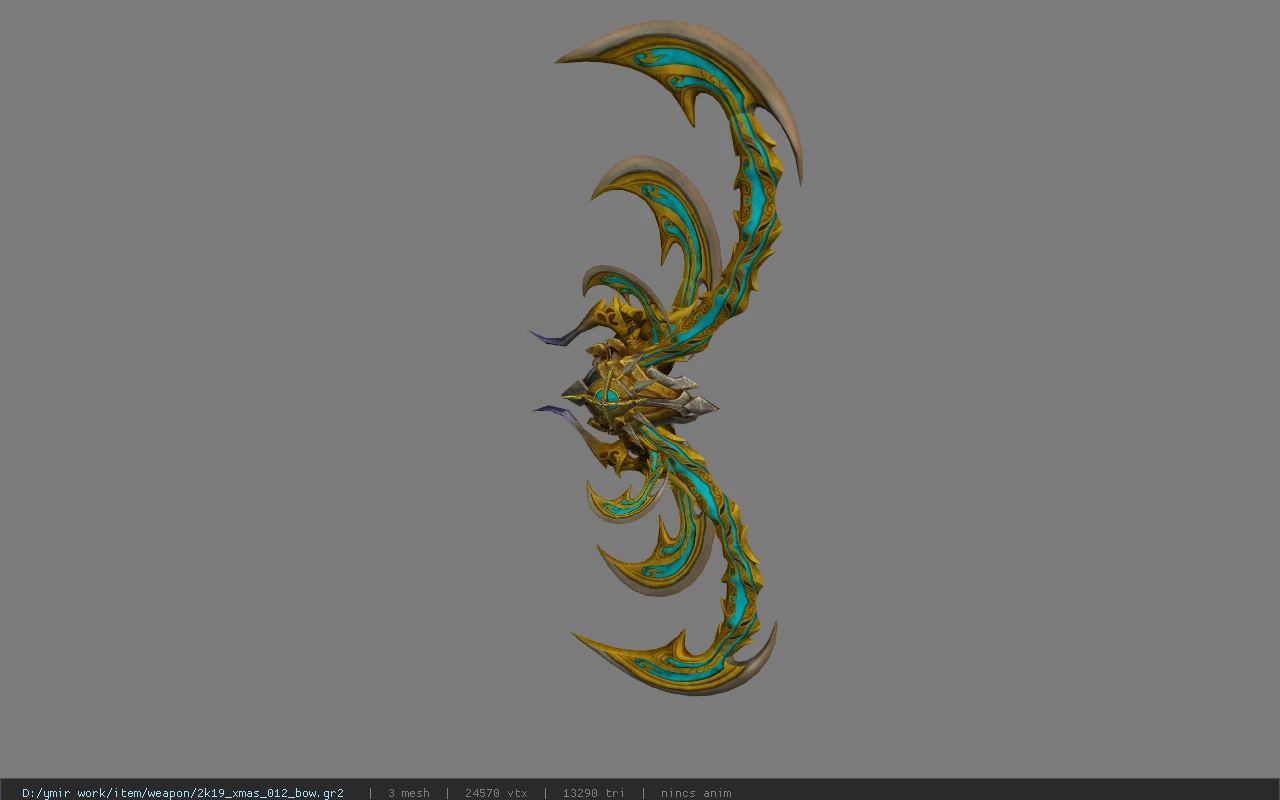Click the "3 mesh" status entry

pyautogui.click(x=409, y=793)
